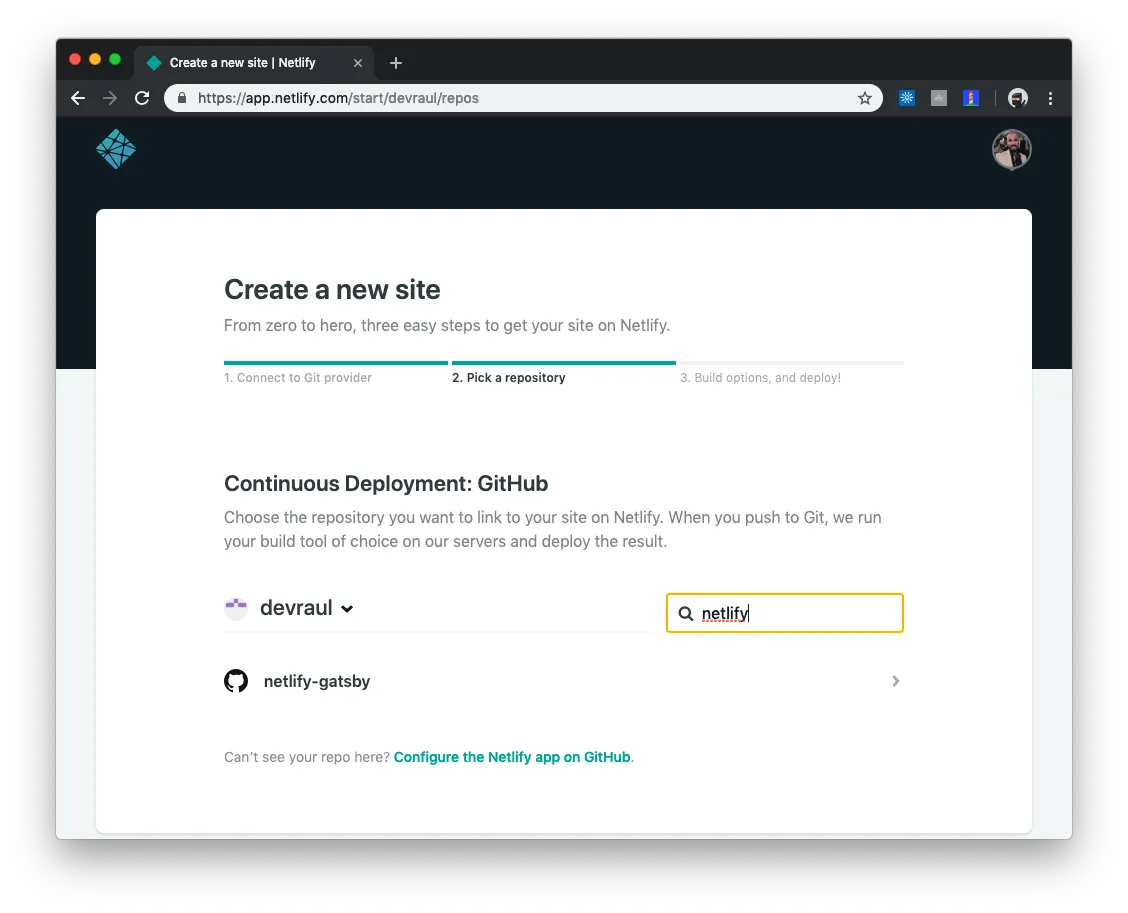This screenshot has height=913, width=1128.
Task: Click the Continuous Deployment: GitHub heading
Action: pos(386,483)
